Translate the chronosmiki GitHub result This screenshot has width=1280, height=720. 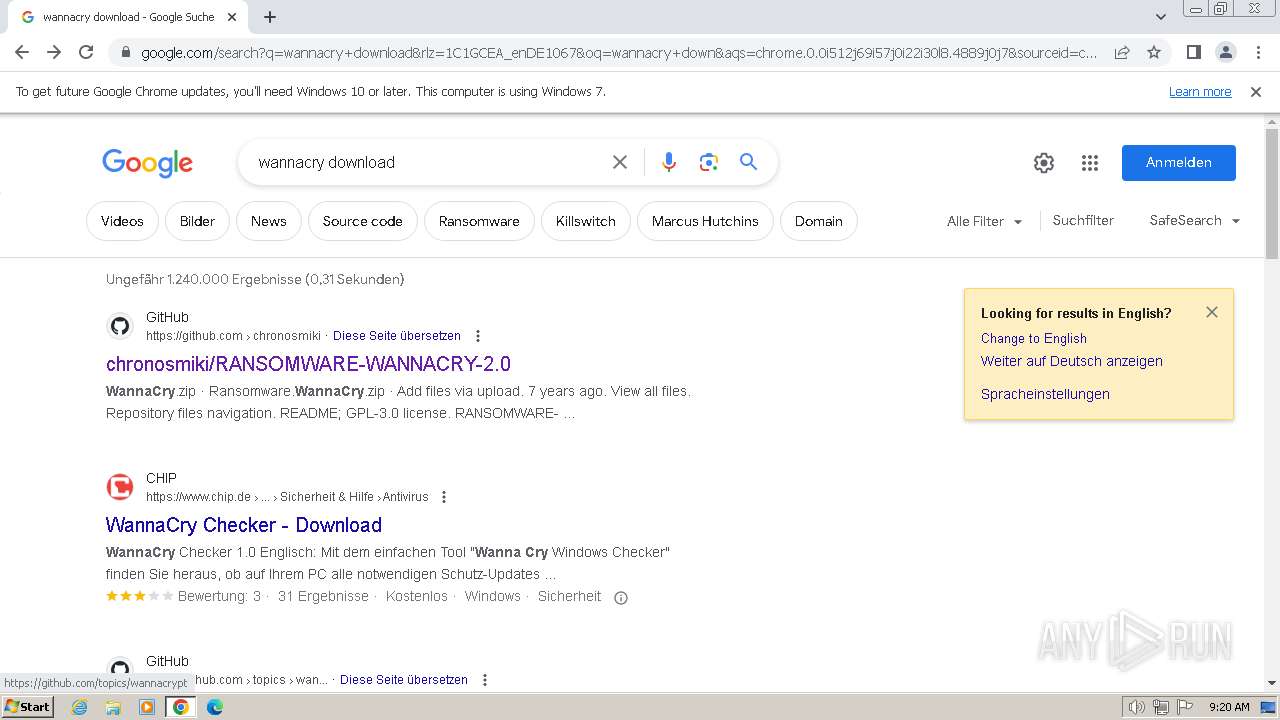[397, 336]
